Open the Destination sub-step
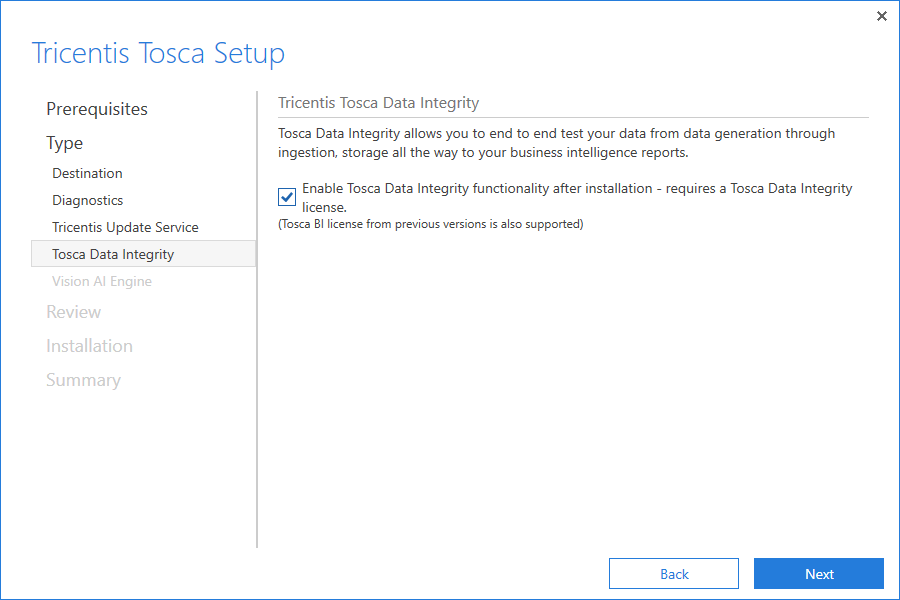The width and height of the screenshot is (900, 600). coord(88,173)
